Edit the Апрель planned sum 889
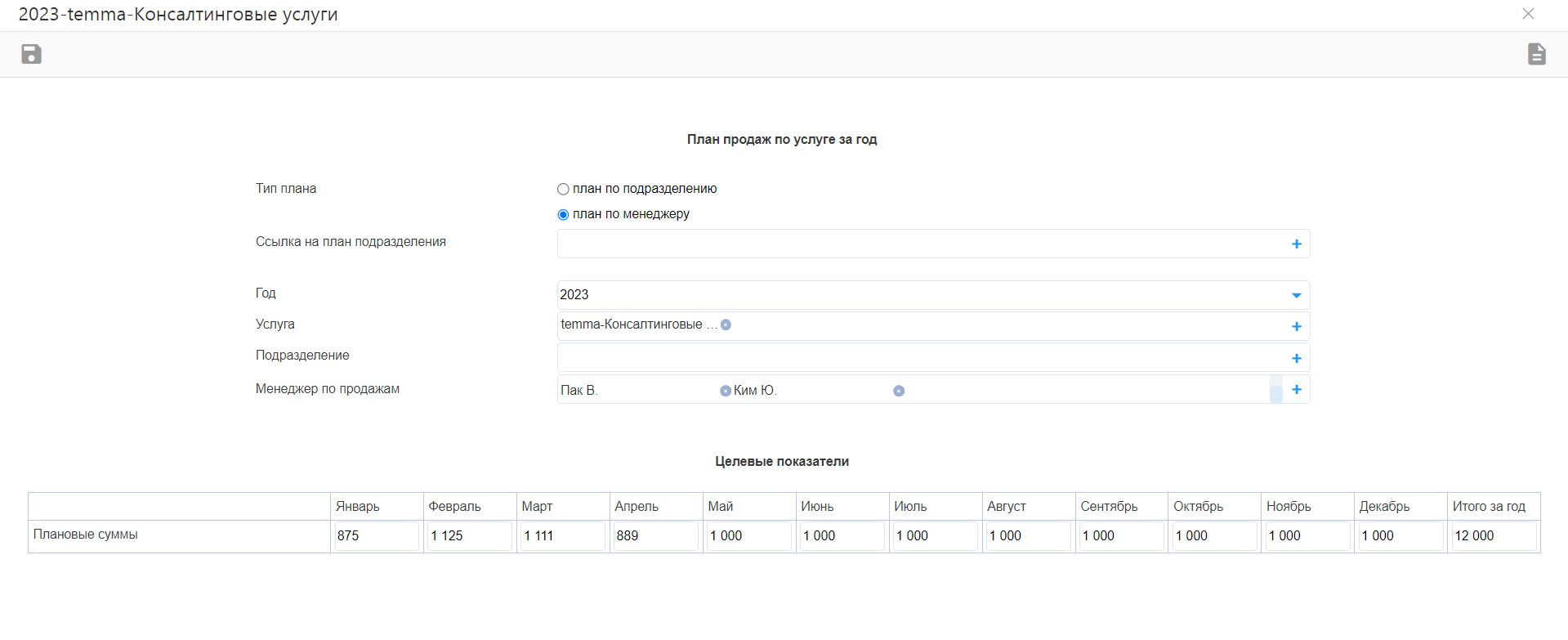This screenshot has height=640, width=1568. pos(656,536)
